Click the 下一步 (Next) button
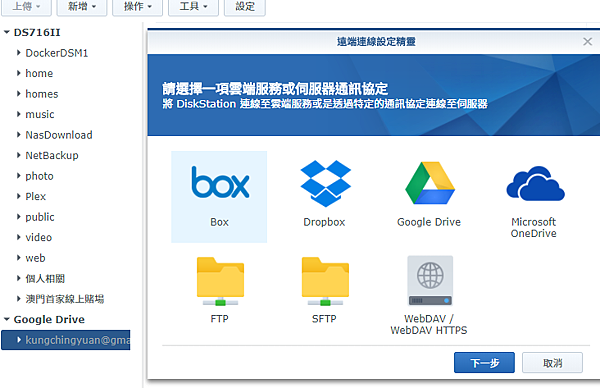Image resolution: width=600 pixels, height=388 pixels. 484,362
